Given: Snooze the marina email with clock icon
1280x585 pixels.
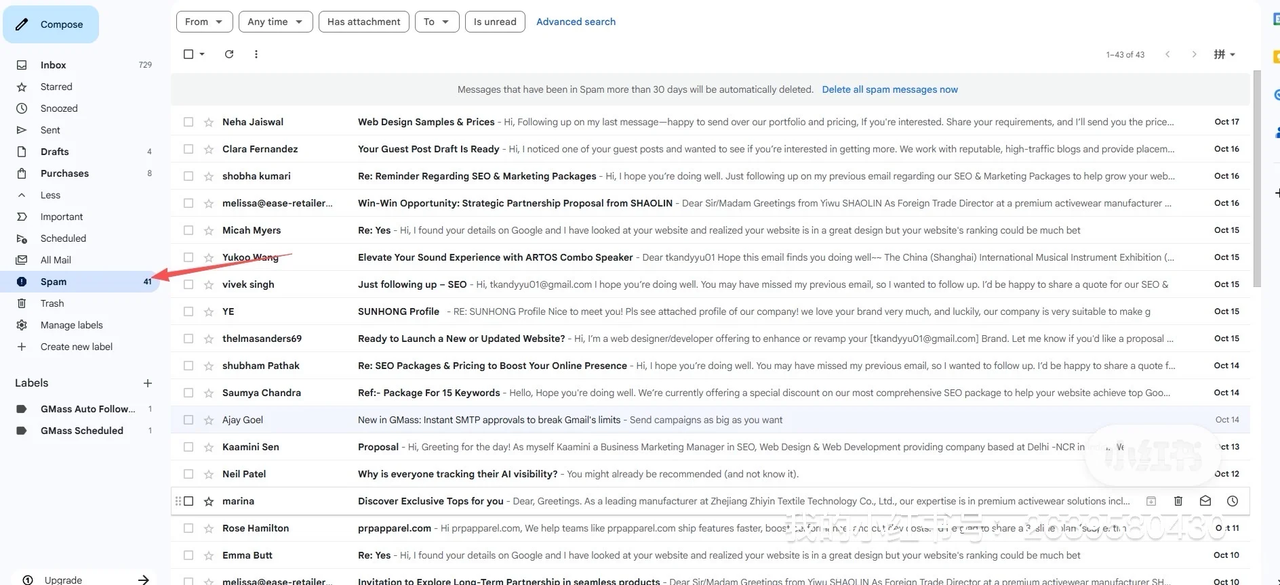Looking at the screenshot, I should tap(1232, 501).
